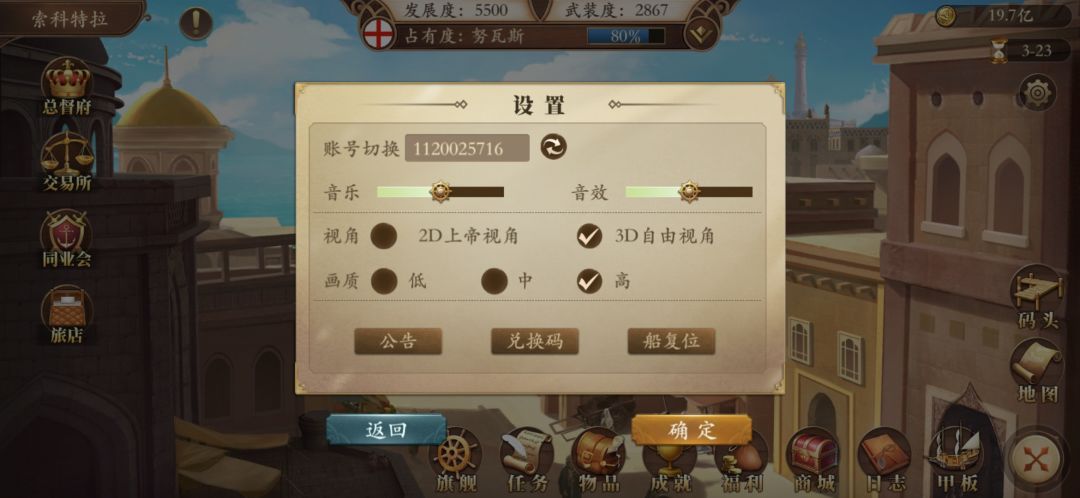Set graphics quality to 低
The height and width of the screenshot is (498, 1080).
[x=384, y=280]
